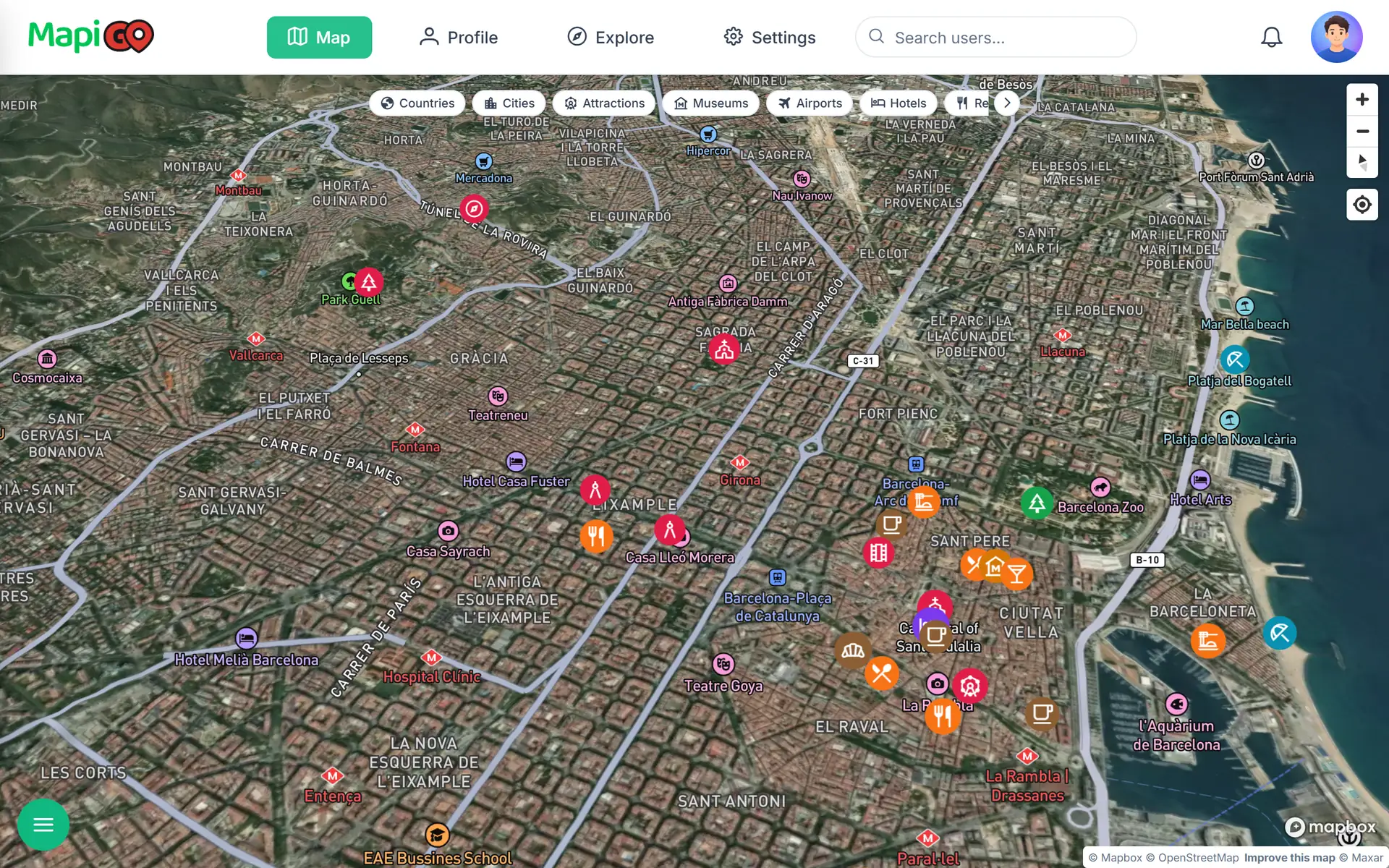This screenshot has height=868, width=1389.
Task: Select the L'Aquàrium de Barcelona marker
Action: tap(1176, 704)
